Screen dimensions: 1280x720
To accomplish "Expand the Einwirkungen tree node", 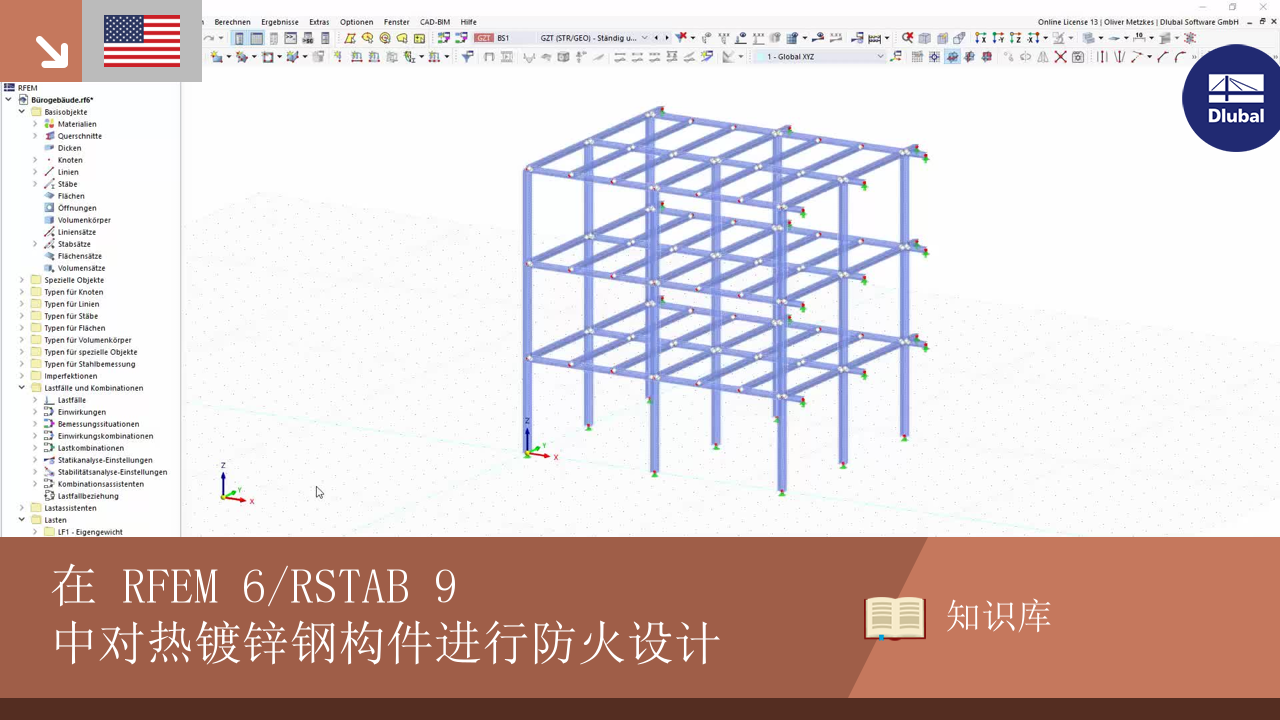I will pos(35,412).
